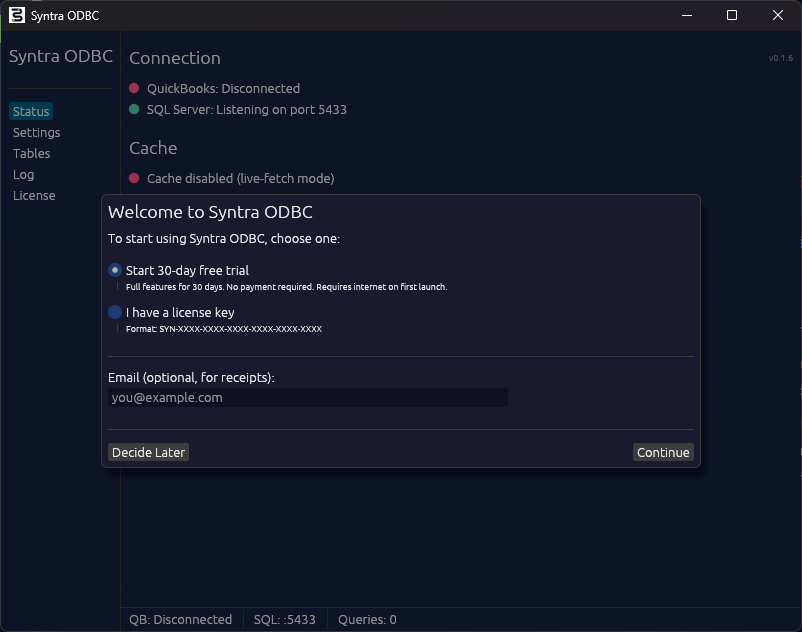The image size is (802, 632).
Task: Click 'Full features for 30 days' description text
Action: pos(286,287)
